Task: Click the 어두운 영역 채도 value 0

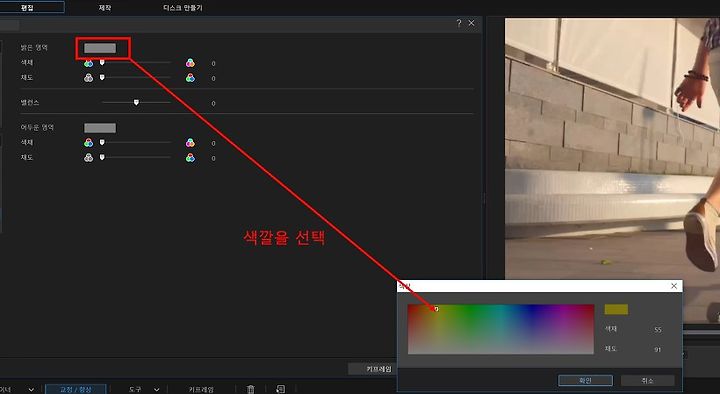Action: pos(213,158)
